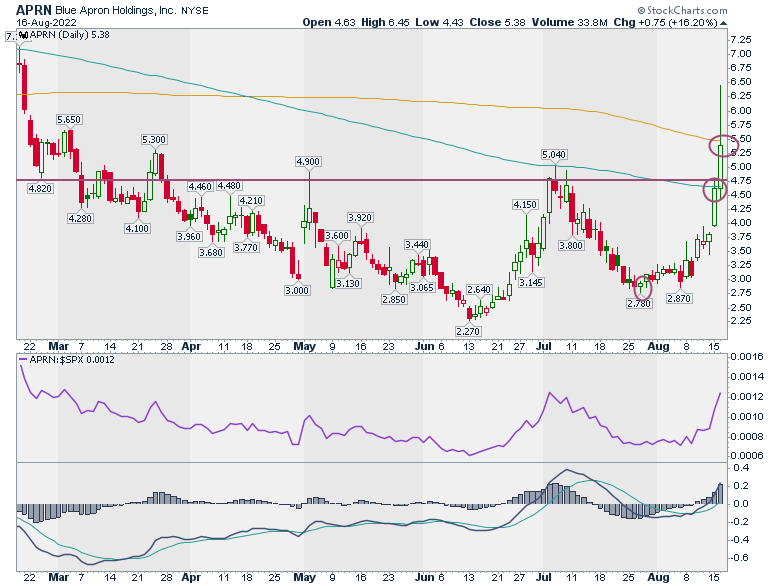The width and height of the screenshot is (780, 586).
Task: Click the 3.800 price label
Action: (571, 245)
